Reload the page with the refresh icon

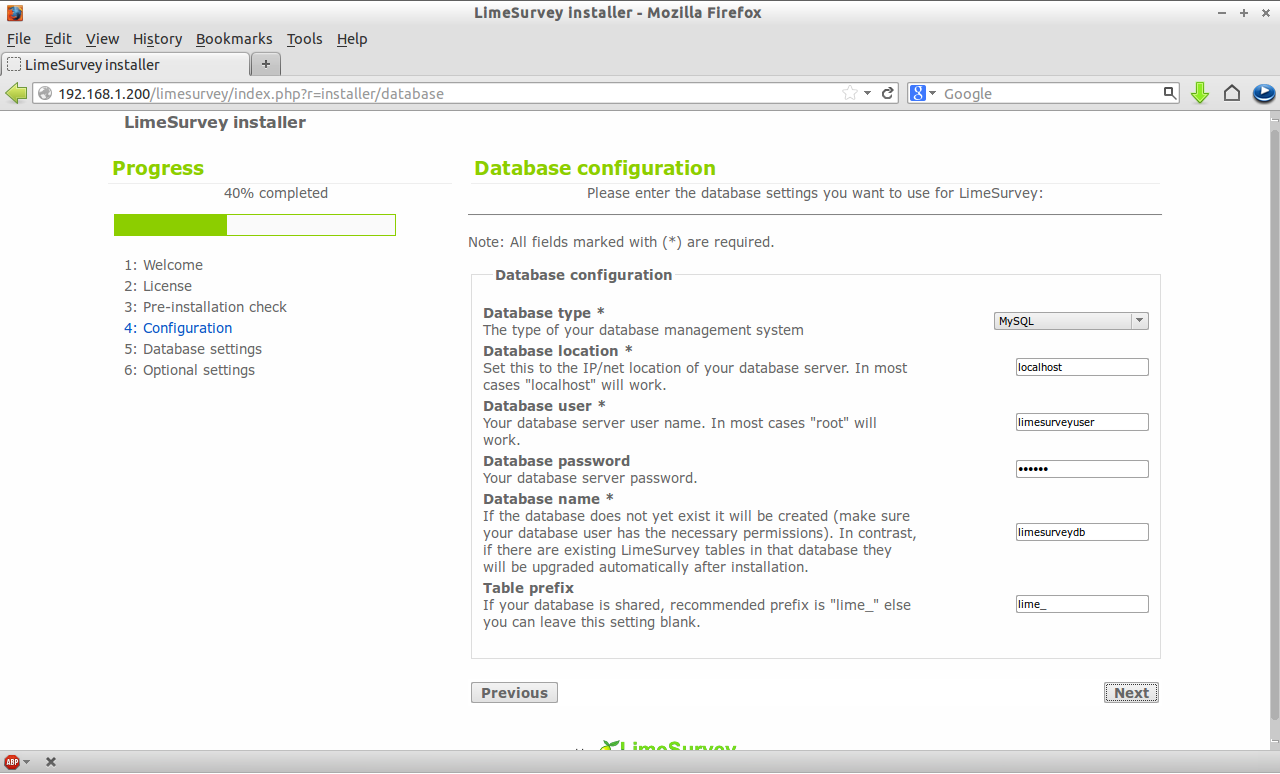click(887, 93)
